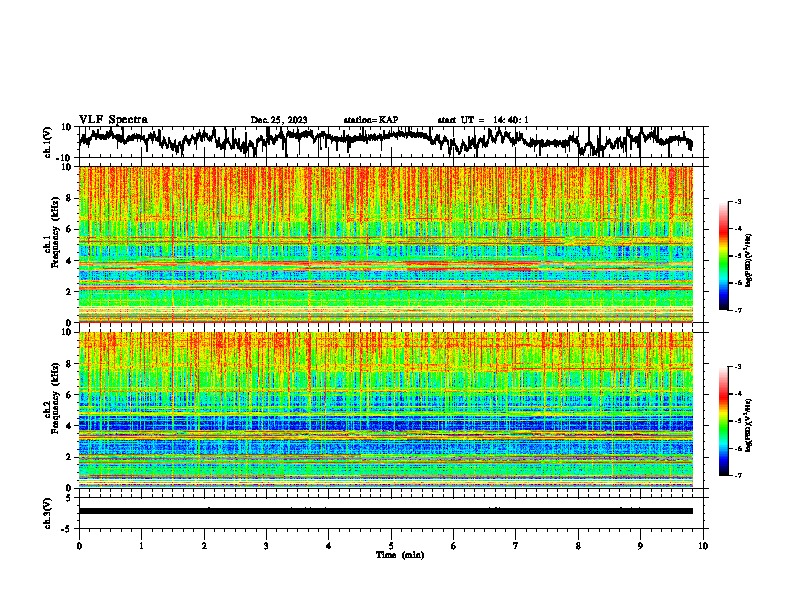Click the 'VLF Spectra' title text

click(113, 119)
